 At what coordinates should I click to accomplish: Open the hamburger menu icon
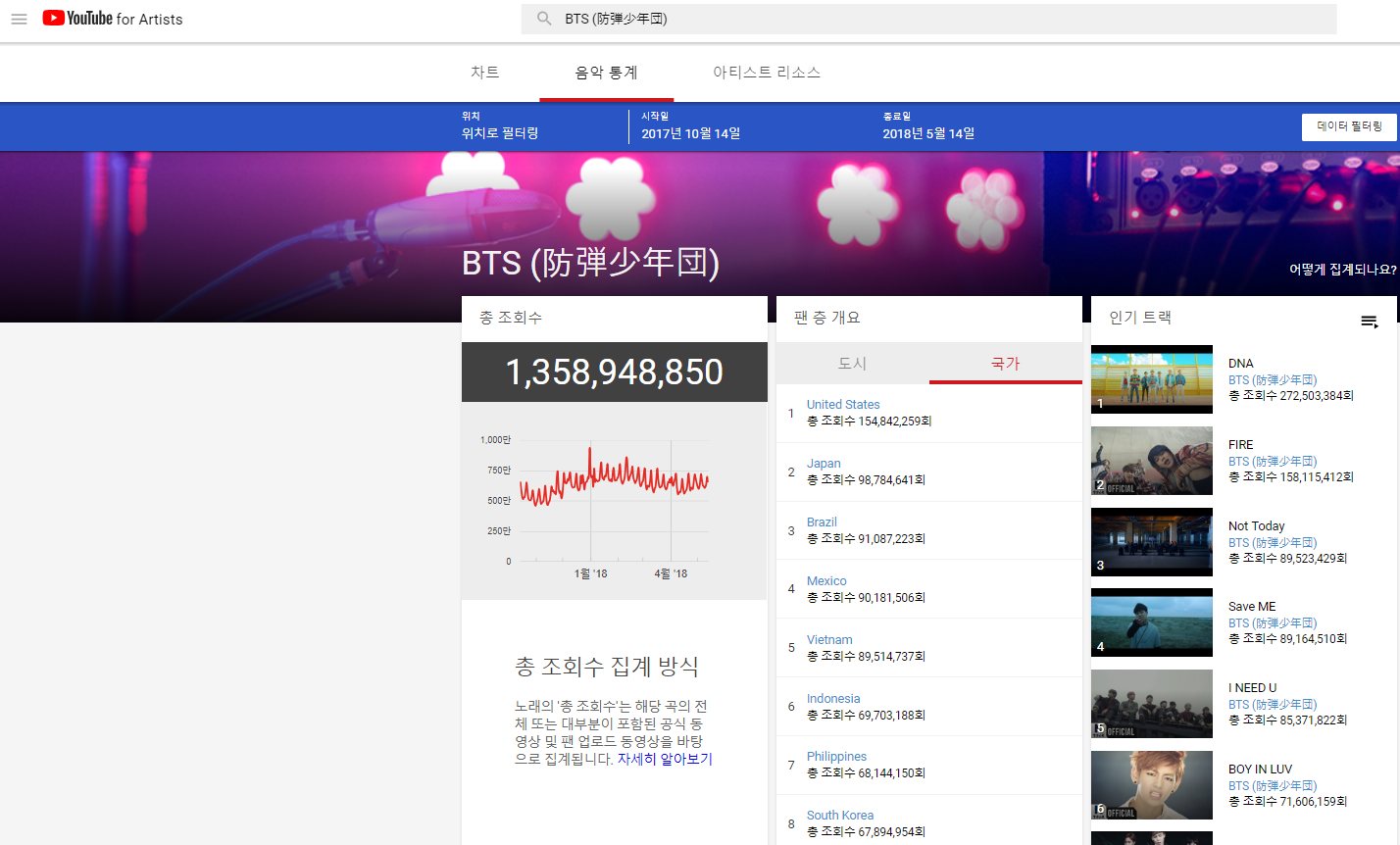[x=19, y=19]
